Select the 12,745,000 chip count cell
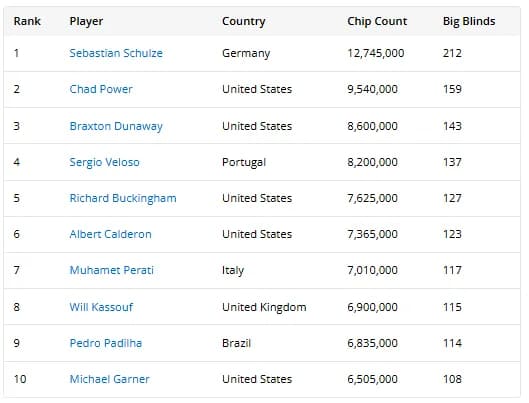Image resolution: width=529 pixels, height=403 pixels. coord(376,53)
